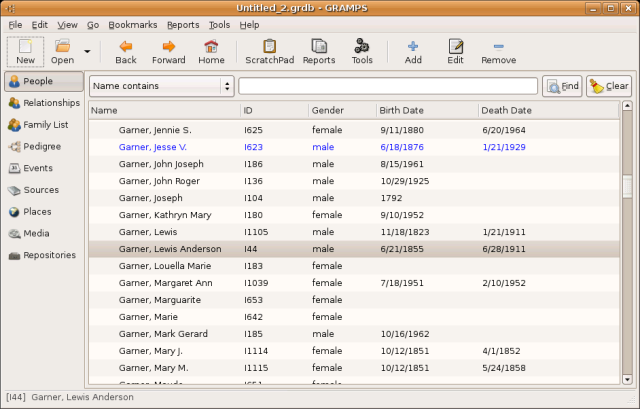Open the Reports toolbar icon

pos(318,51)
